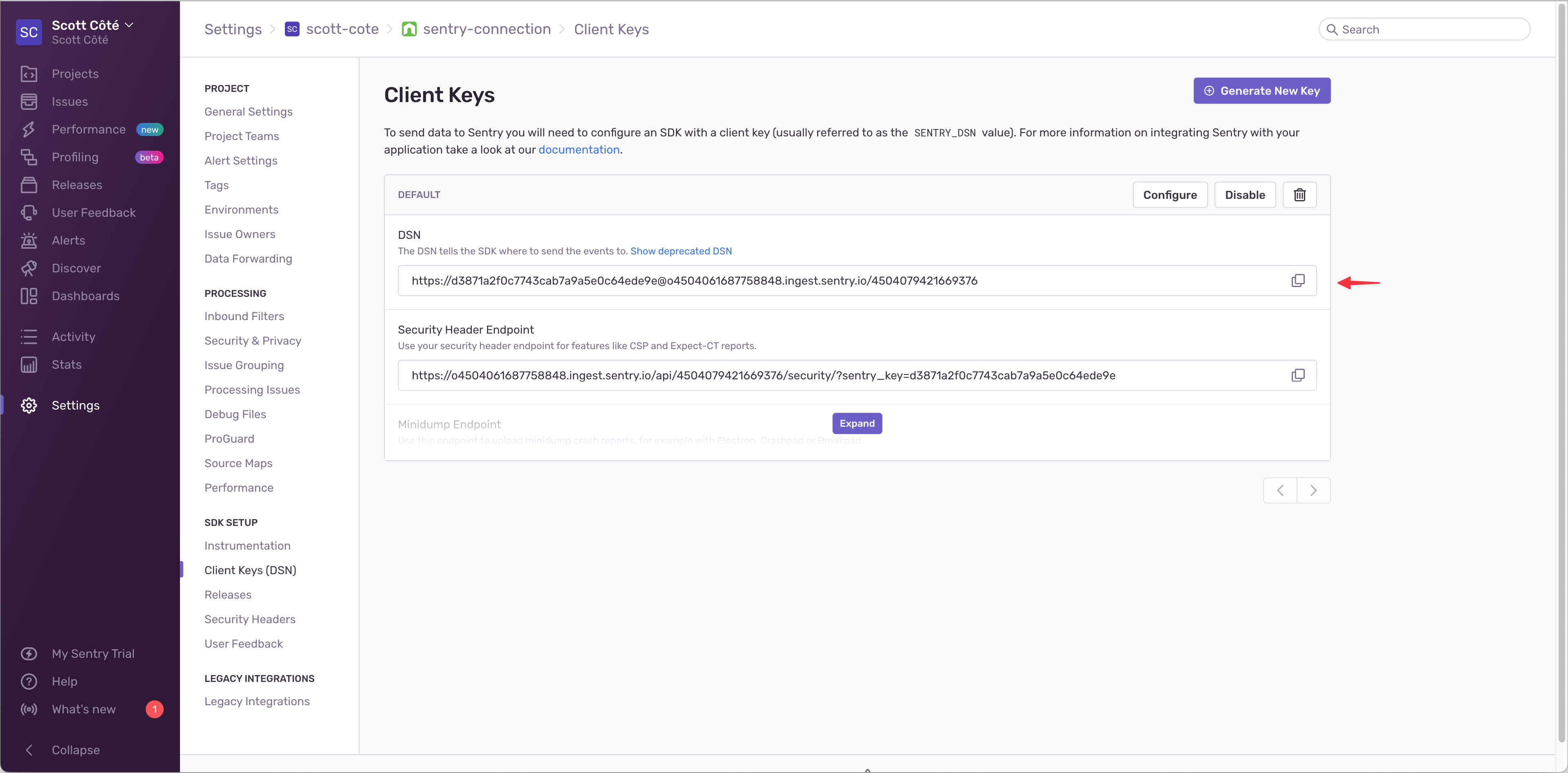Click scott-cote in the breadcrumb
1568x773 pixels.
pyautogui.click(x=342, y=29)
